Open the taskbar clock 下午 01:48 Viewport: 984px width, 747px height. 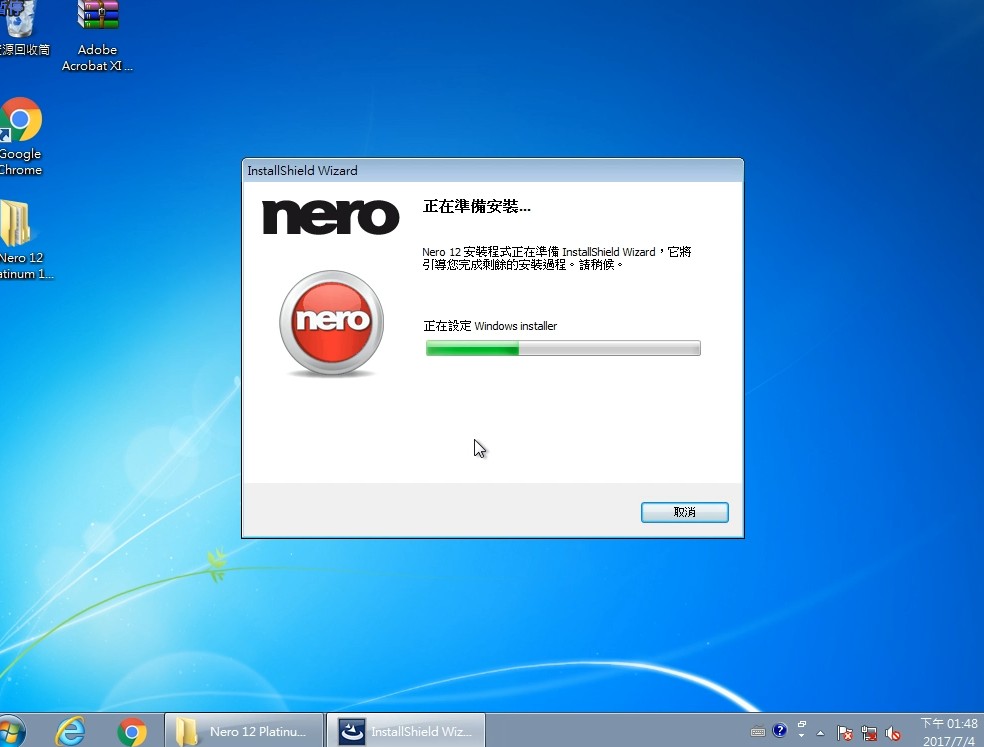[949, 732]
